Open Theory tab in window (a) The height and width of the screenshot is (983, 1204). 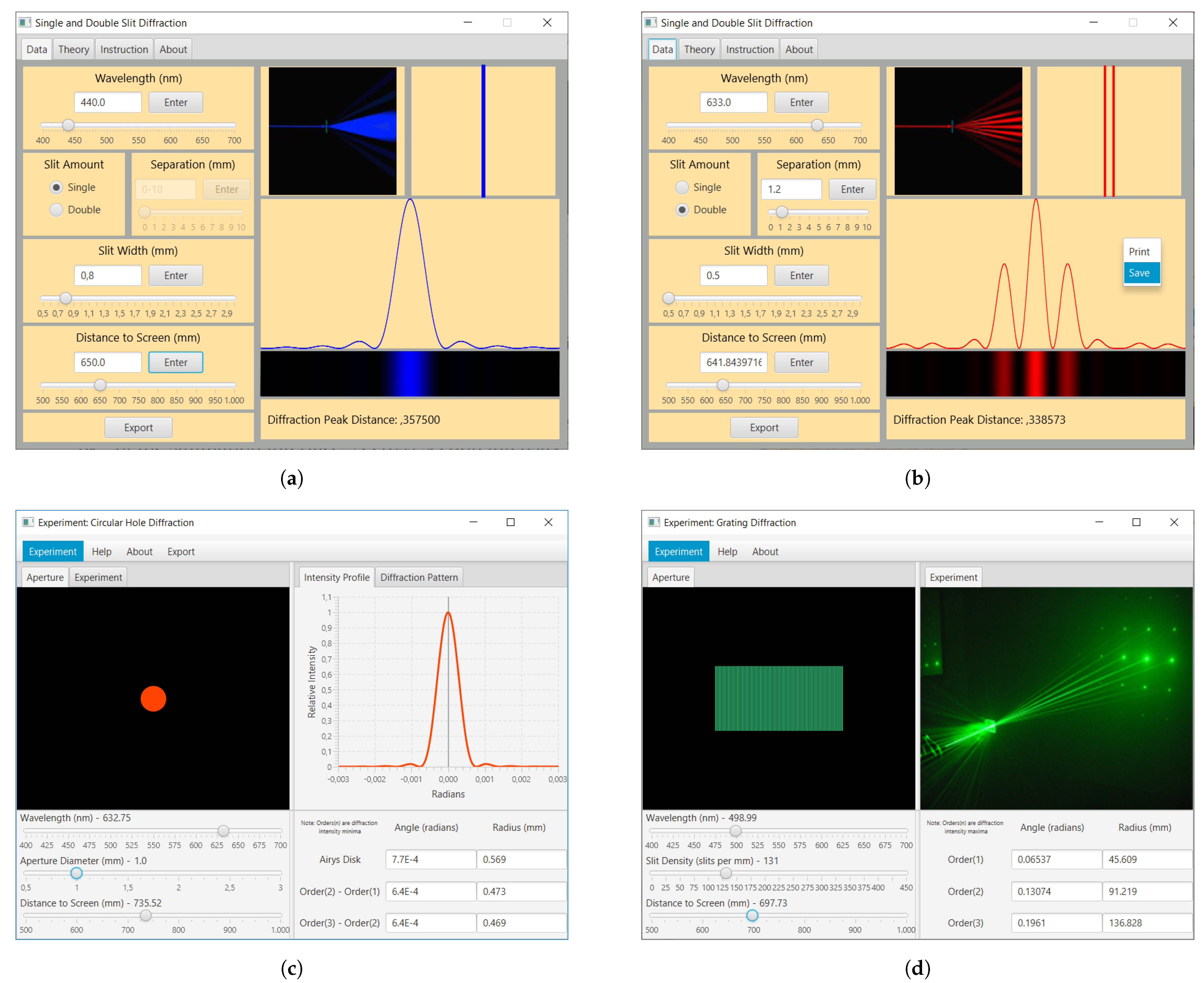(74, 49)
